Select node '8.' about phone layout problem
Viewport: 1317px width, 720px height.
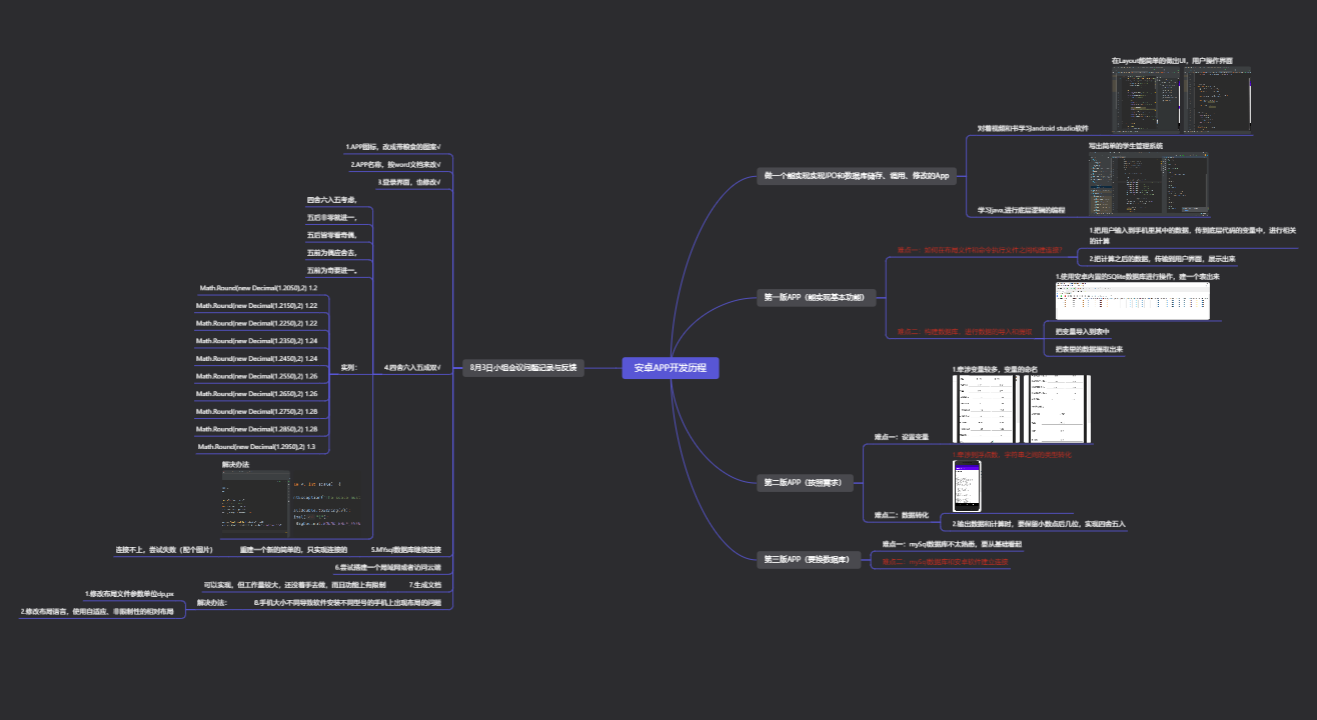coord(348,602)
